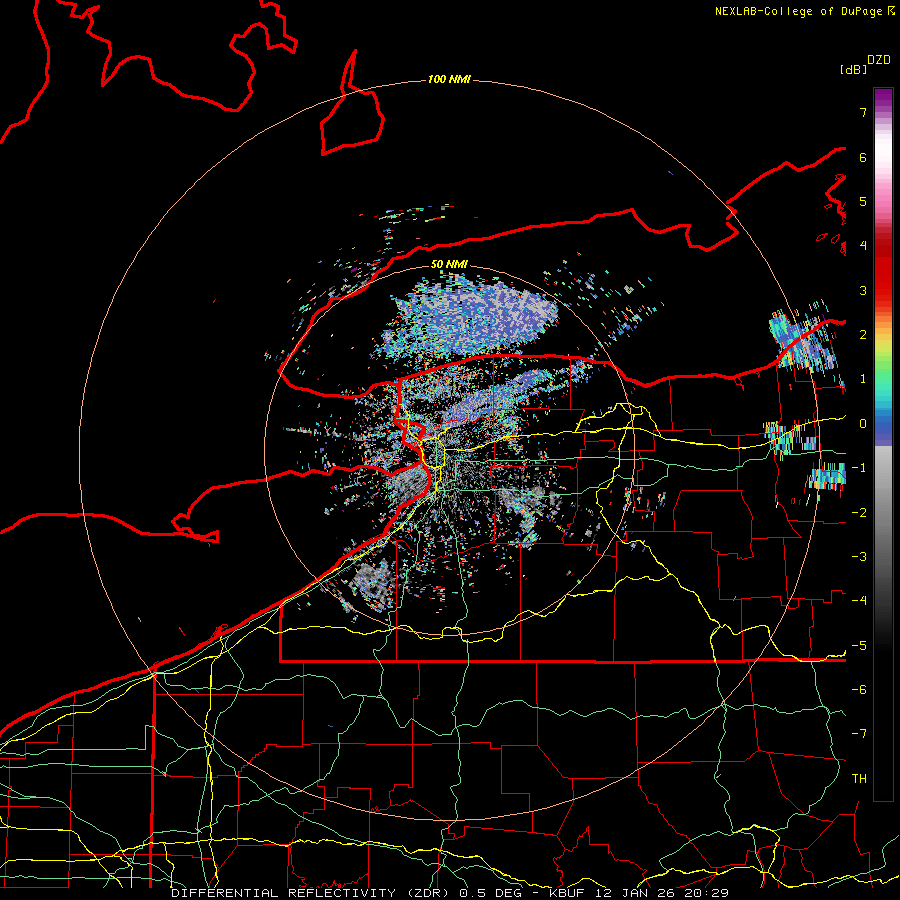The height and width of the screenshot is (900, 900).
Task: Click the NEXLAB-College of DuPage credit text
Action: (x=804, y=11)
